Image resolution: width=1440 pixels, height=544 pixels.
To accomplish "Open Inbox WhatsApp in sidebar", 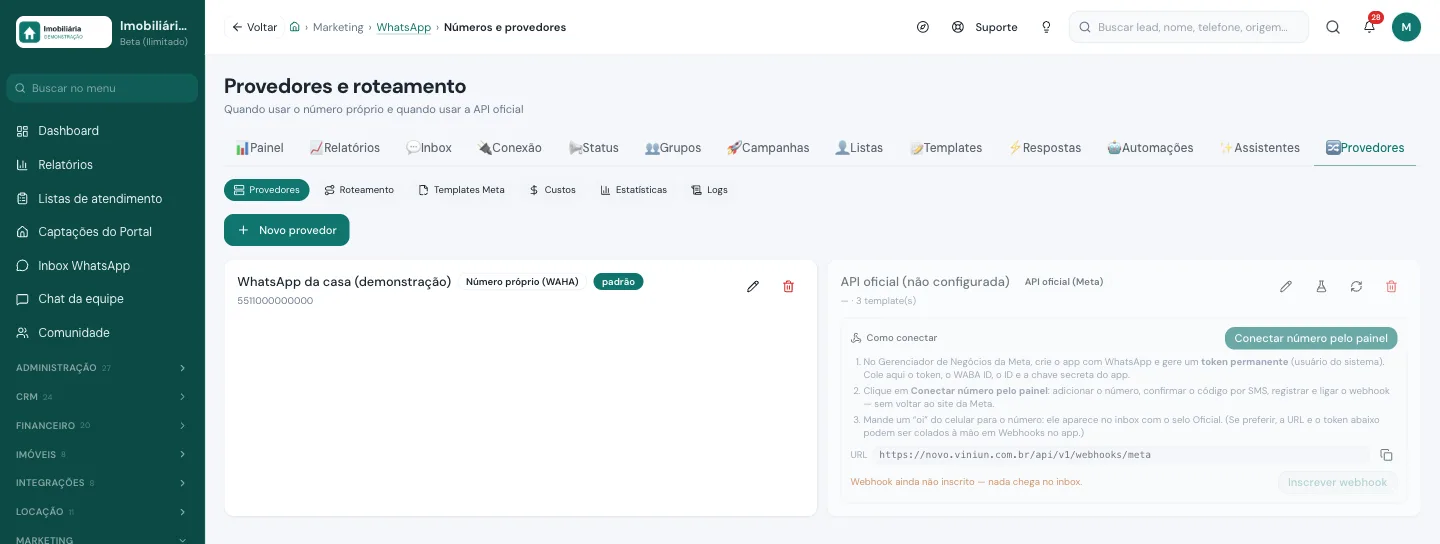I will (102, 266).
